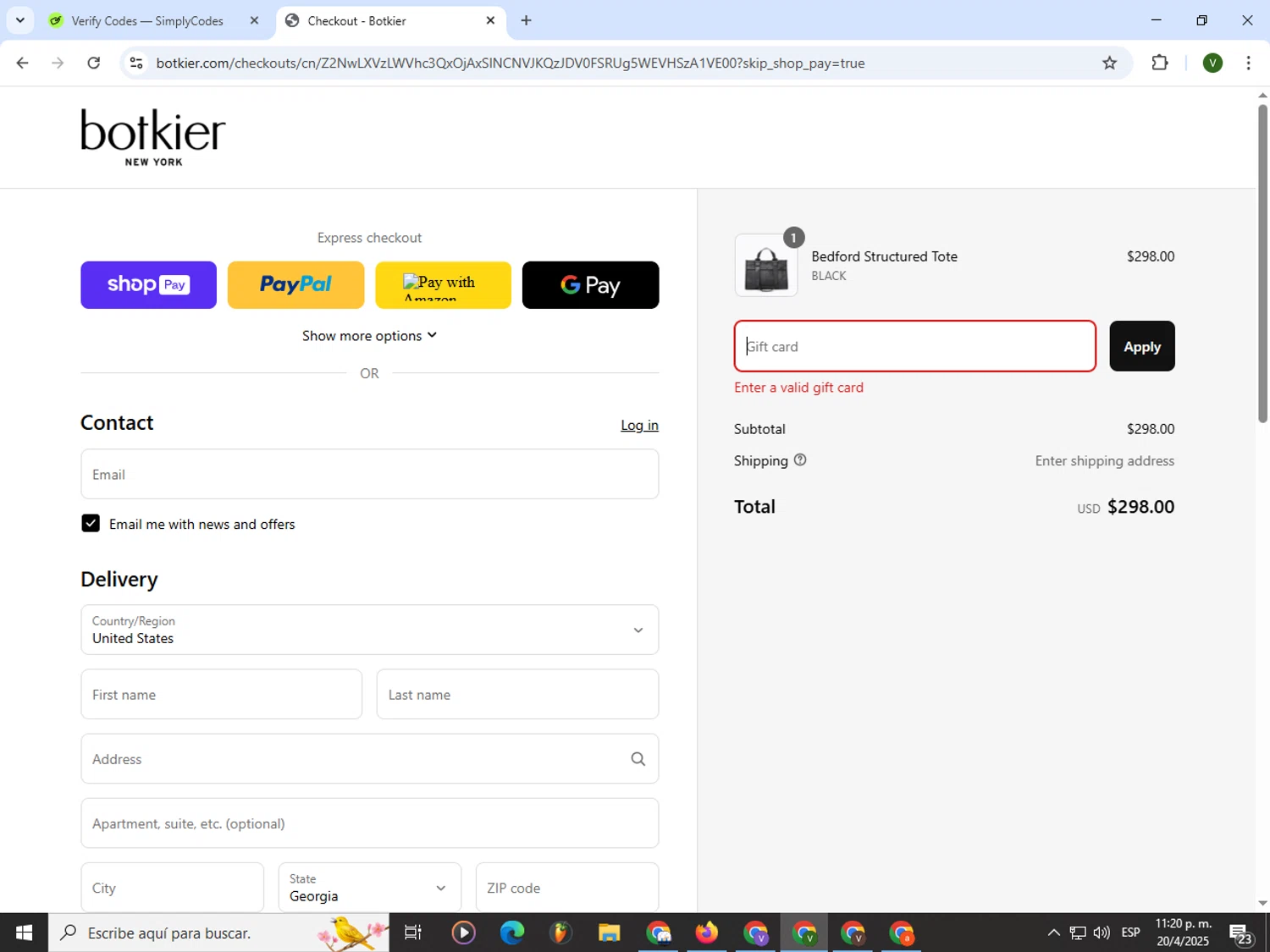Show hidden system tray icons
The width and height of the screenshot is (1270, 952).
(x=1053, y=933)
